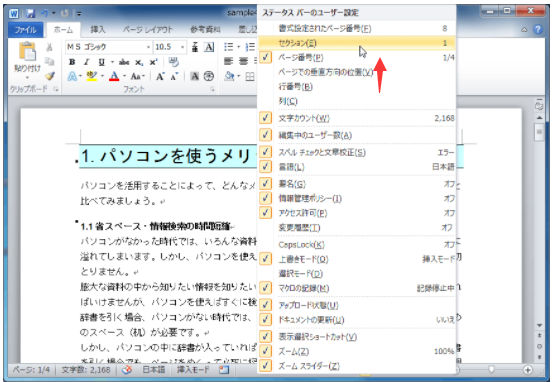Open the phonetic guide (ruby) tool
The image size is (552, 382).
(195, 47)
